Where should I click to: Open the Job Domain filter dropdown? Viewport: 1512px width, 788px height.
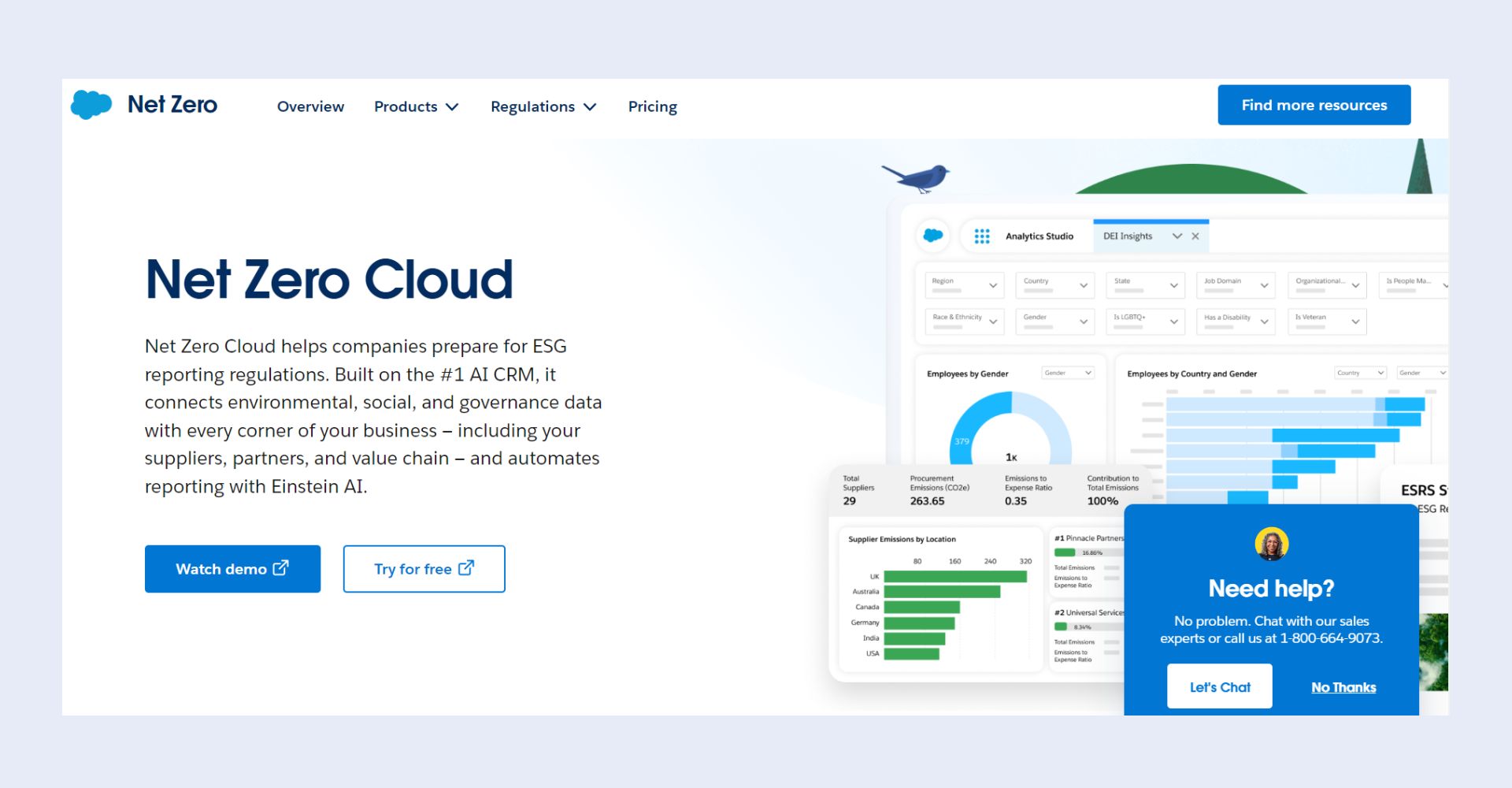coord(1236,285)
